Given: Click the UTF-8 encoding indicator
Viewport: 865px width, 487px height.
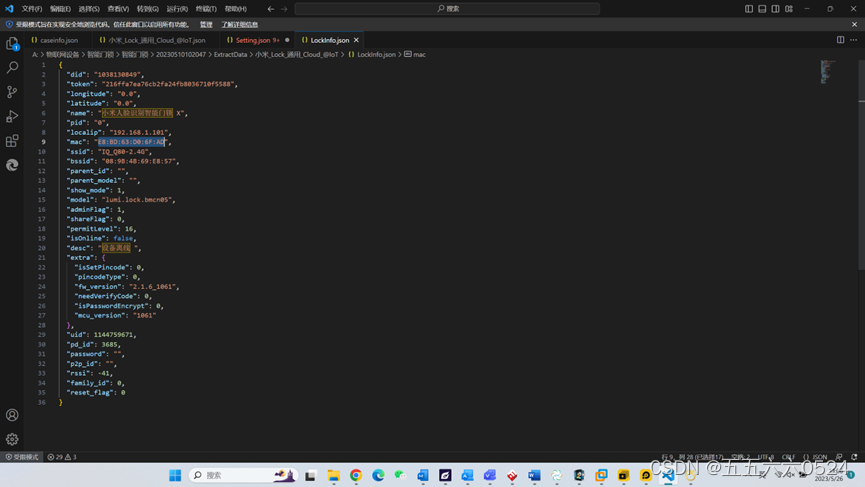Looking at the screenshot, I should click(766, 457).
